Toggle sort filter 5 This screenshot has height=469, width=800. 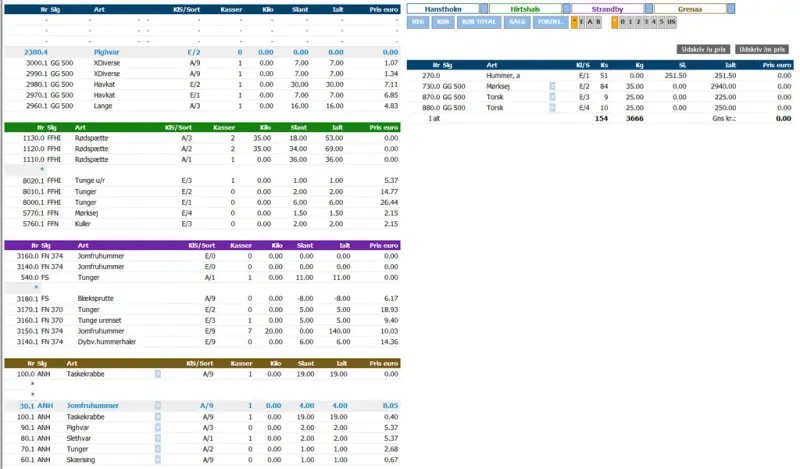point(662,22)
